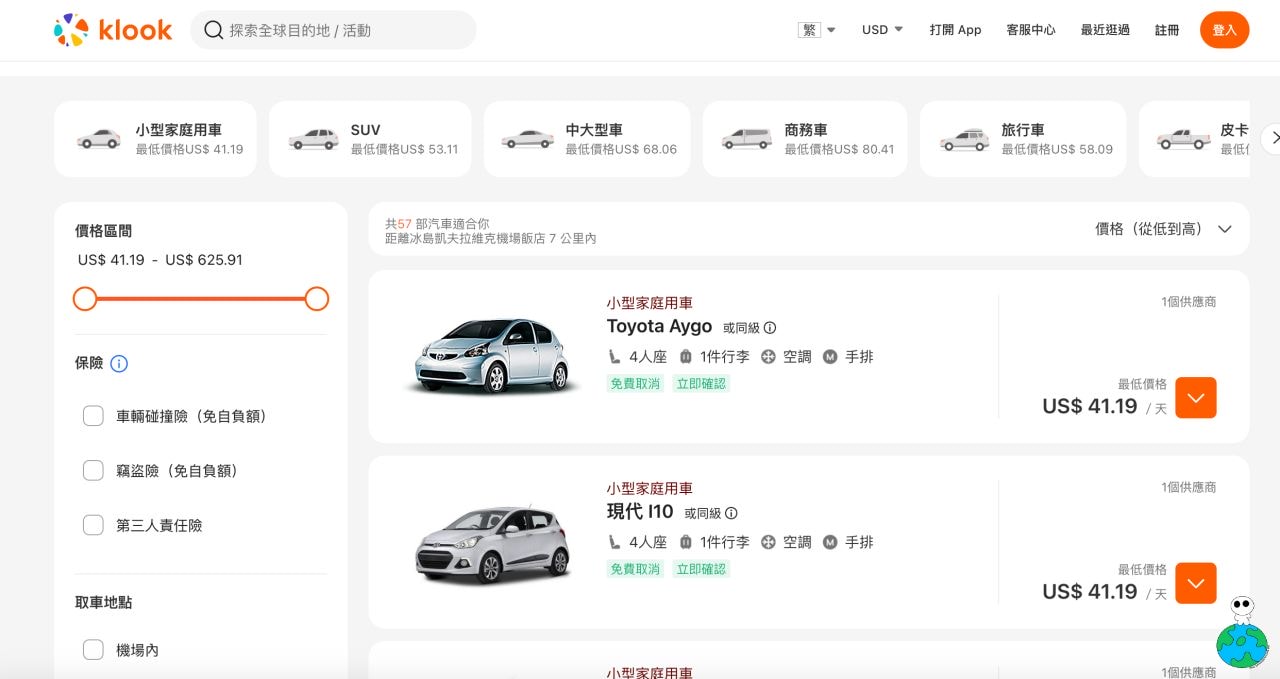
Task: Click the SUV category car icon
Action: coord(314,139)
